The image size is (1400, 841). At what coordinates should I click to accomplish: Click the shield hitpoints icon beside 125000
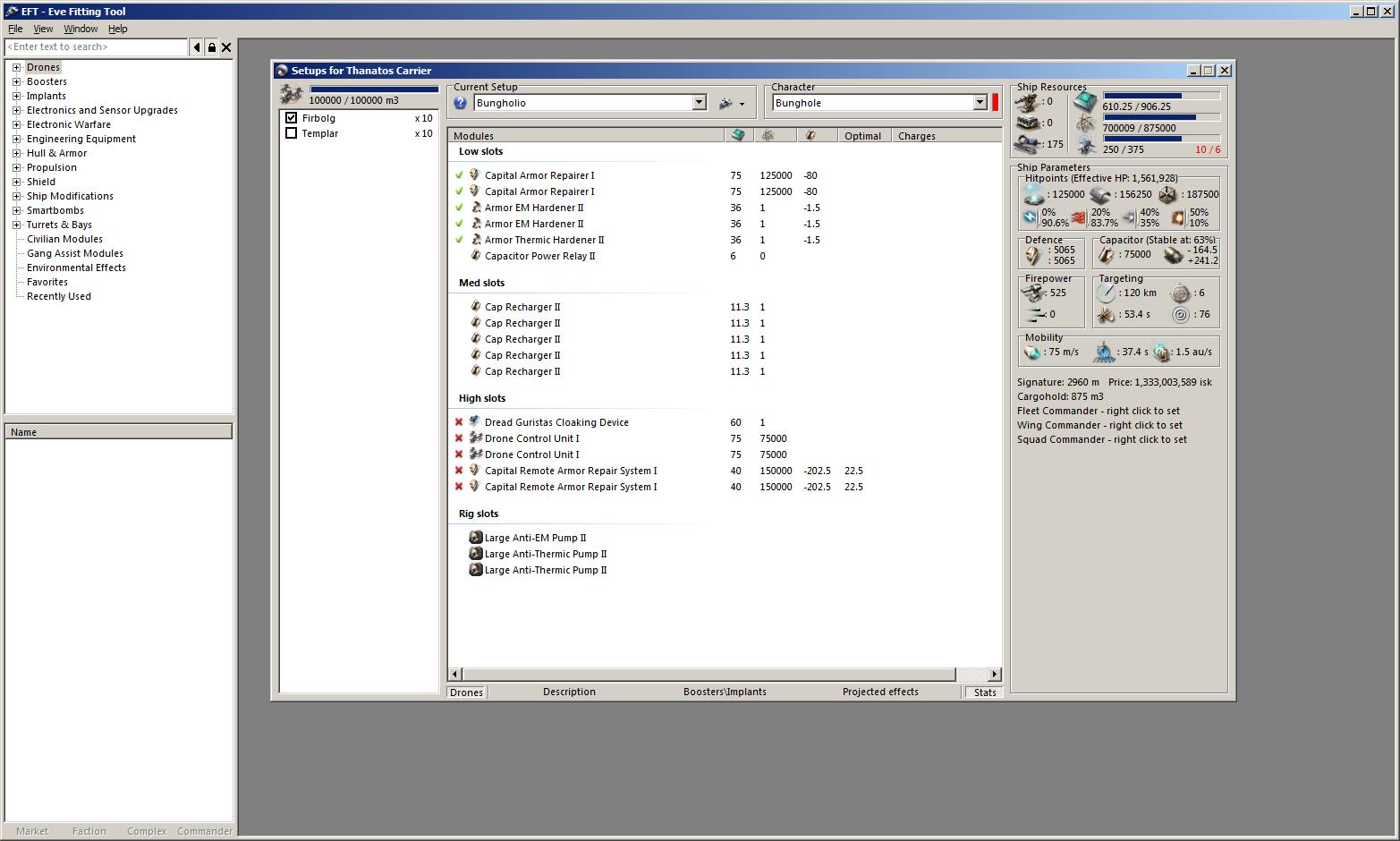[1033, 193]
